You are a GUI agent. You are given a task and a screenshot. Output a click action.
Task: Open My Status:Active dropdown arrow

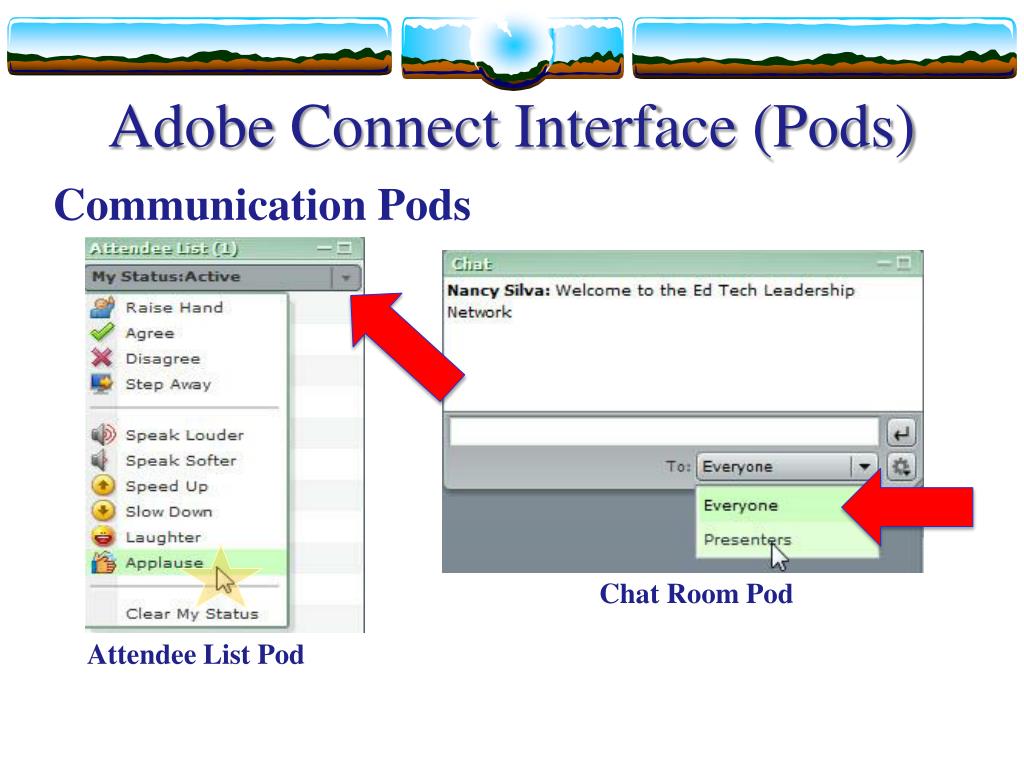point(345,278)
